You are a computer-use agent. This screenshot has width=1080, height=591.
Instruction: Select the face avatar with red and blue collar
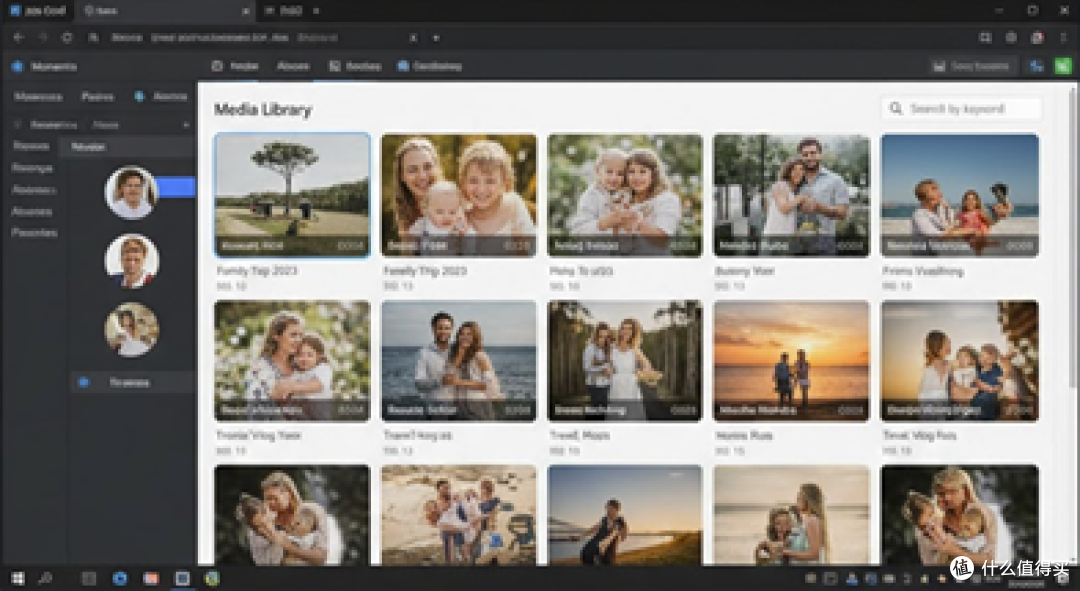[x=132, y=261]
